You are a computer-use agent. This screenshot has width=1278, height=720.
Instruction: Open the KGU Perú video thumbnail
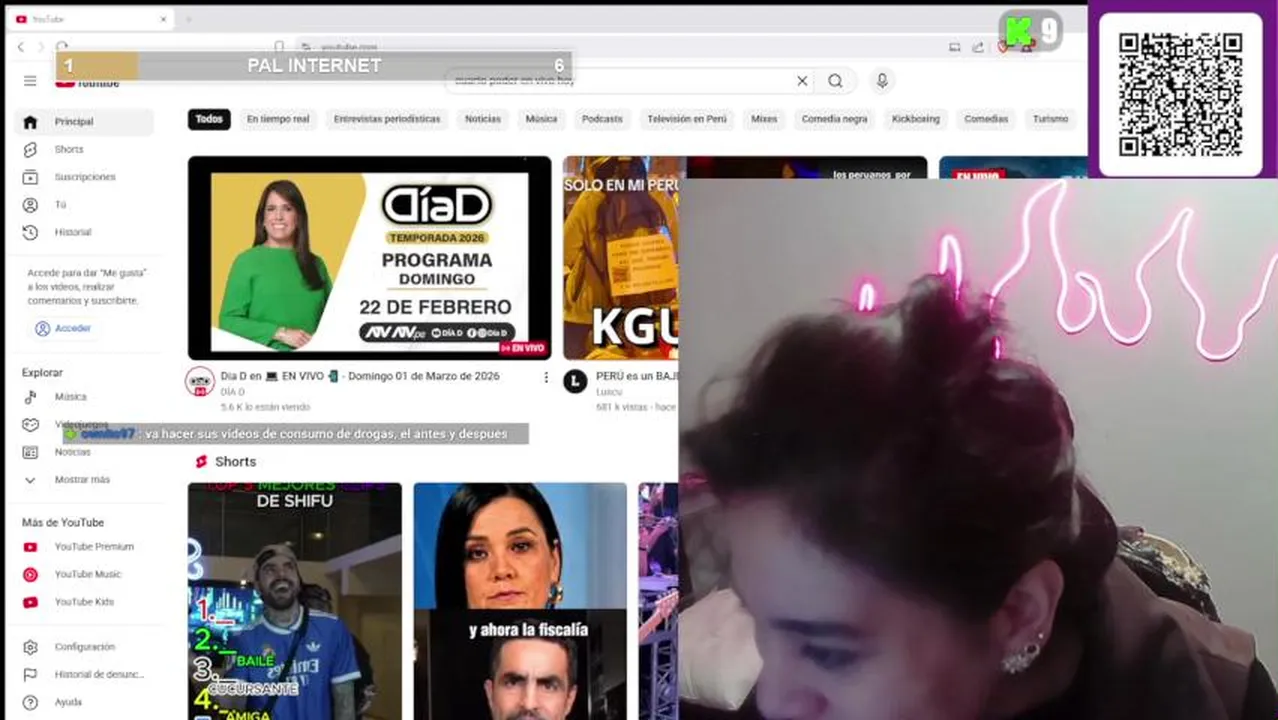click(620, 258)
